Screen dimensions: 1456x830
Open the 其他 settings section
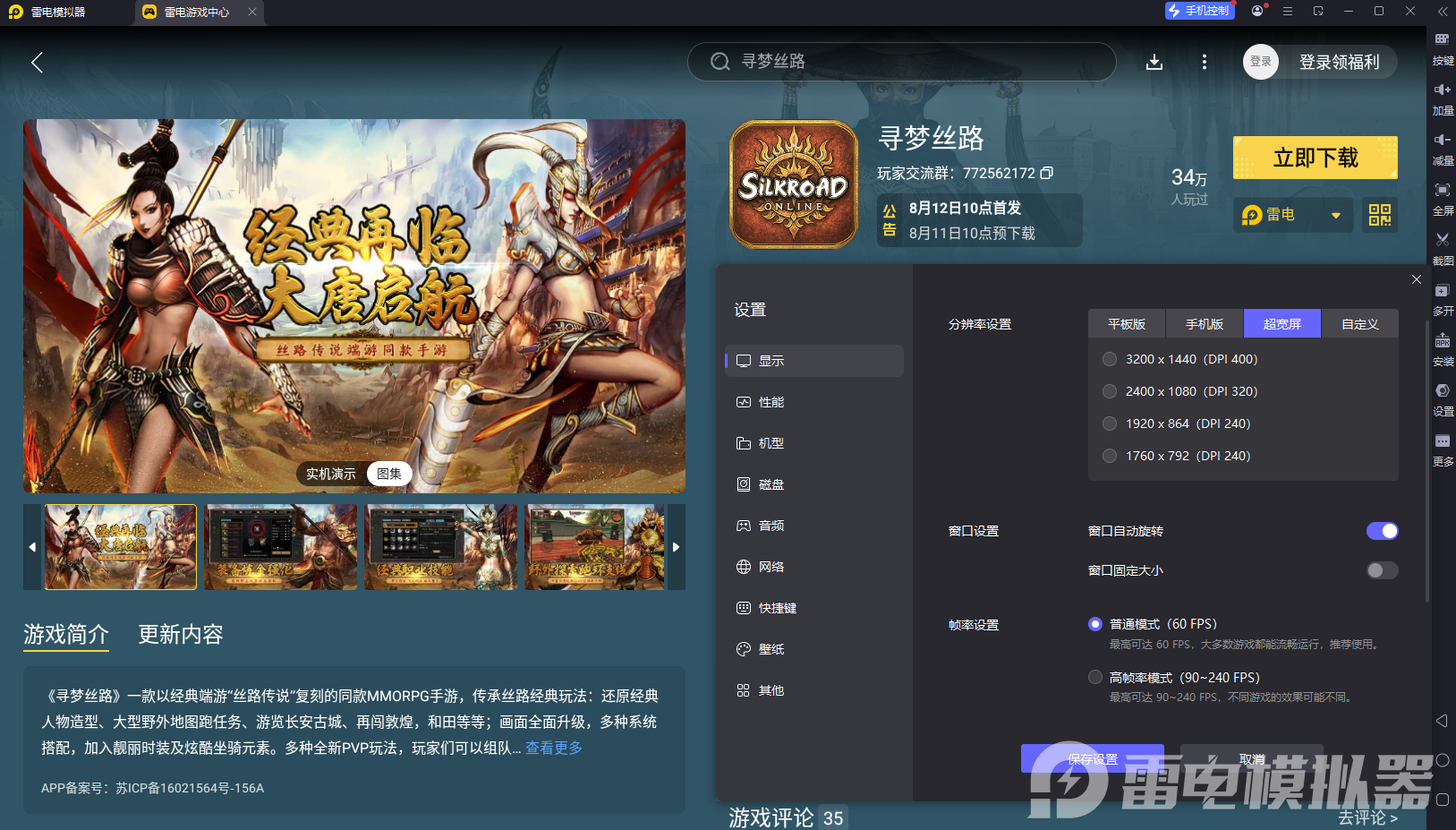click(x=814, y=690)
